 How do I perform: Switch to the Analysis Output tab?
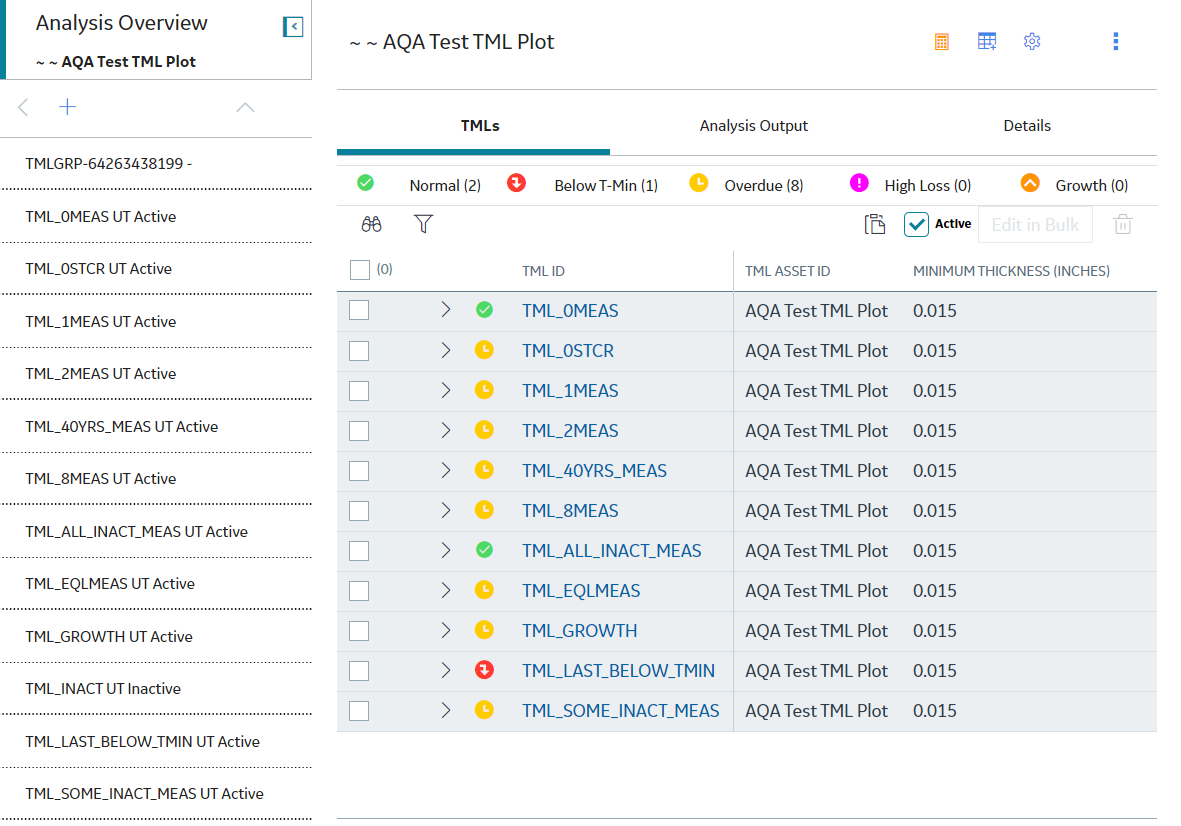click(753, 126)
